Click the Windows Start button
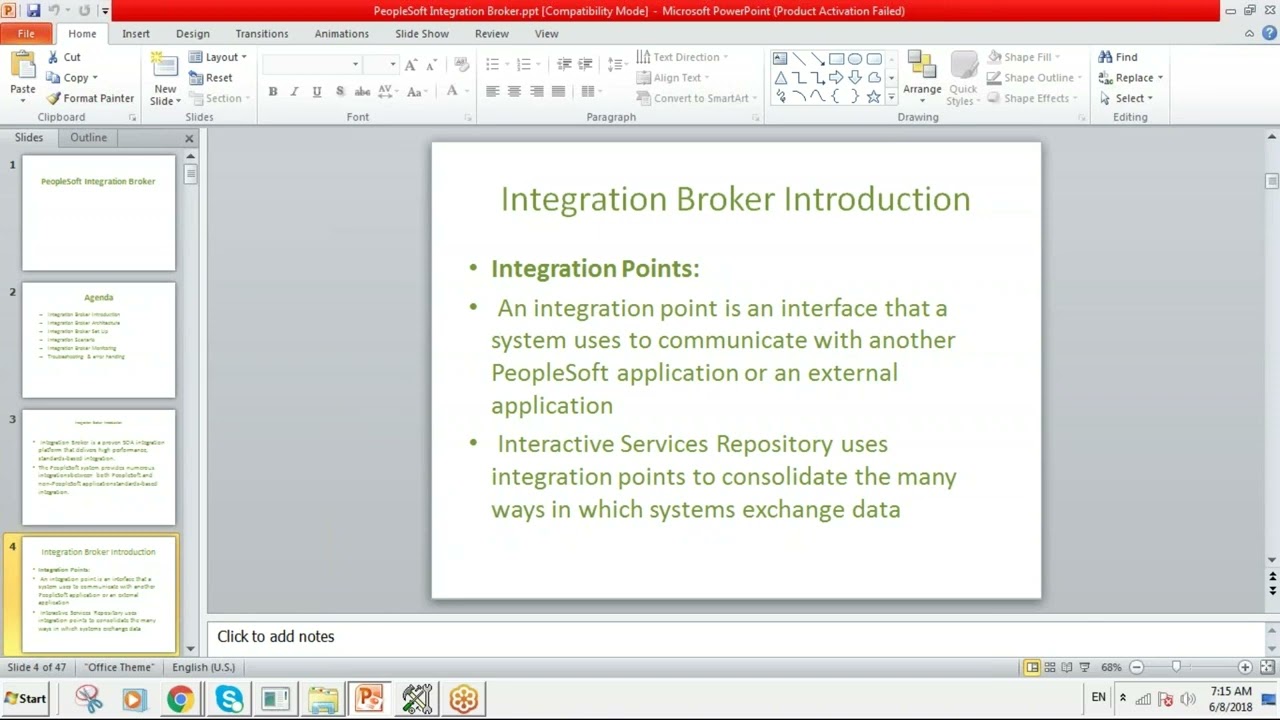 (x=26, y=699)
